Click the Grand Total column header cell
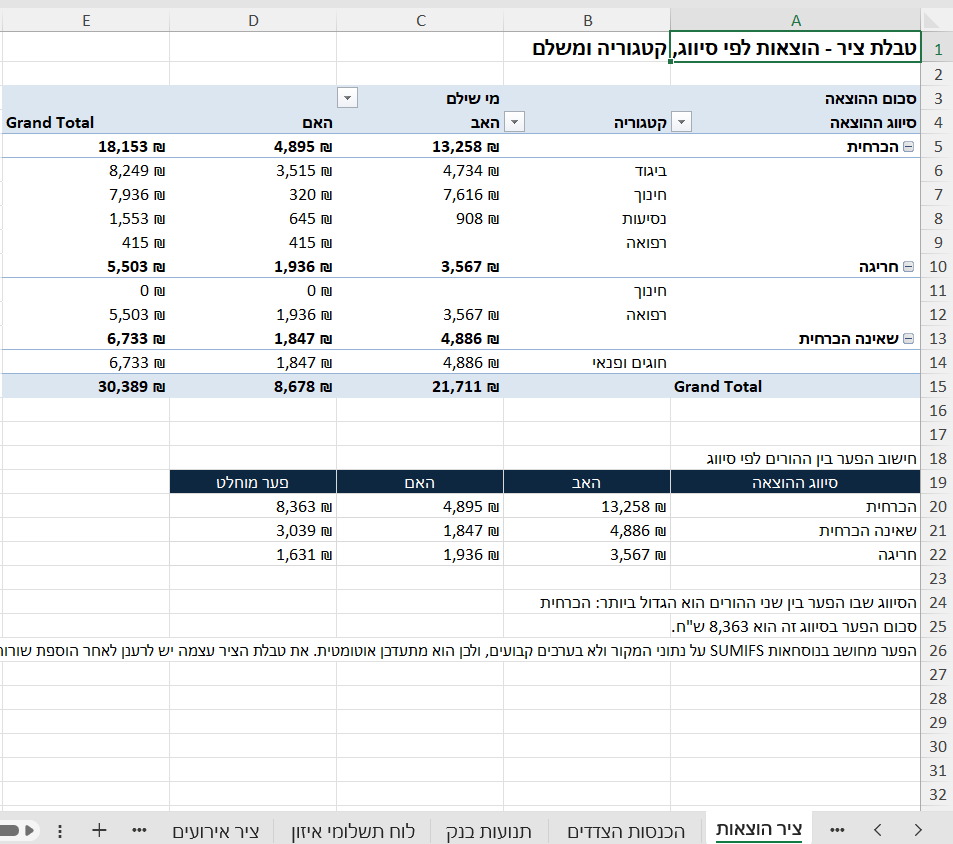The height and width of the screenshot is (844, 953). tap(86, 122)
